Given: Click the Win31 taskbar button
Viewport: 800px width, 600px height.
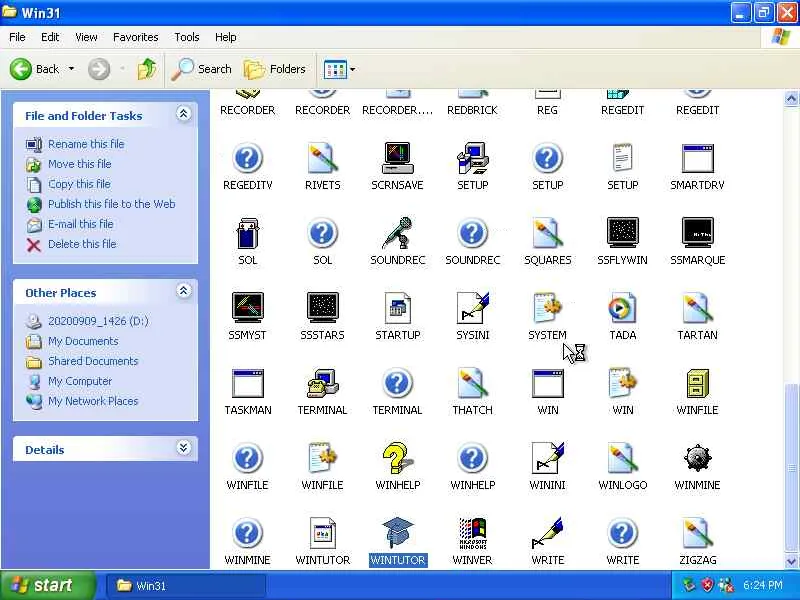Looking at the screenshot, I should (x=185, y=586).
